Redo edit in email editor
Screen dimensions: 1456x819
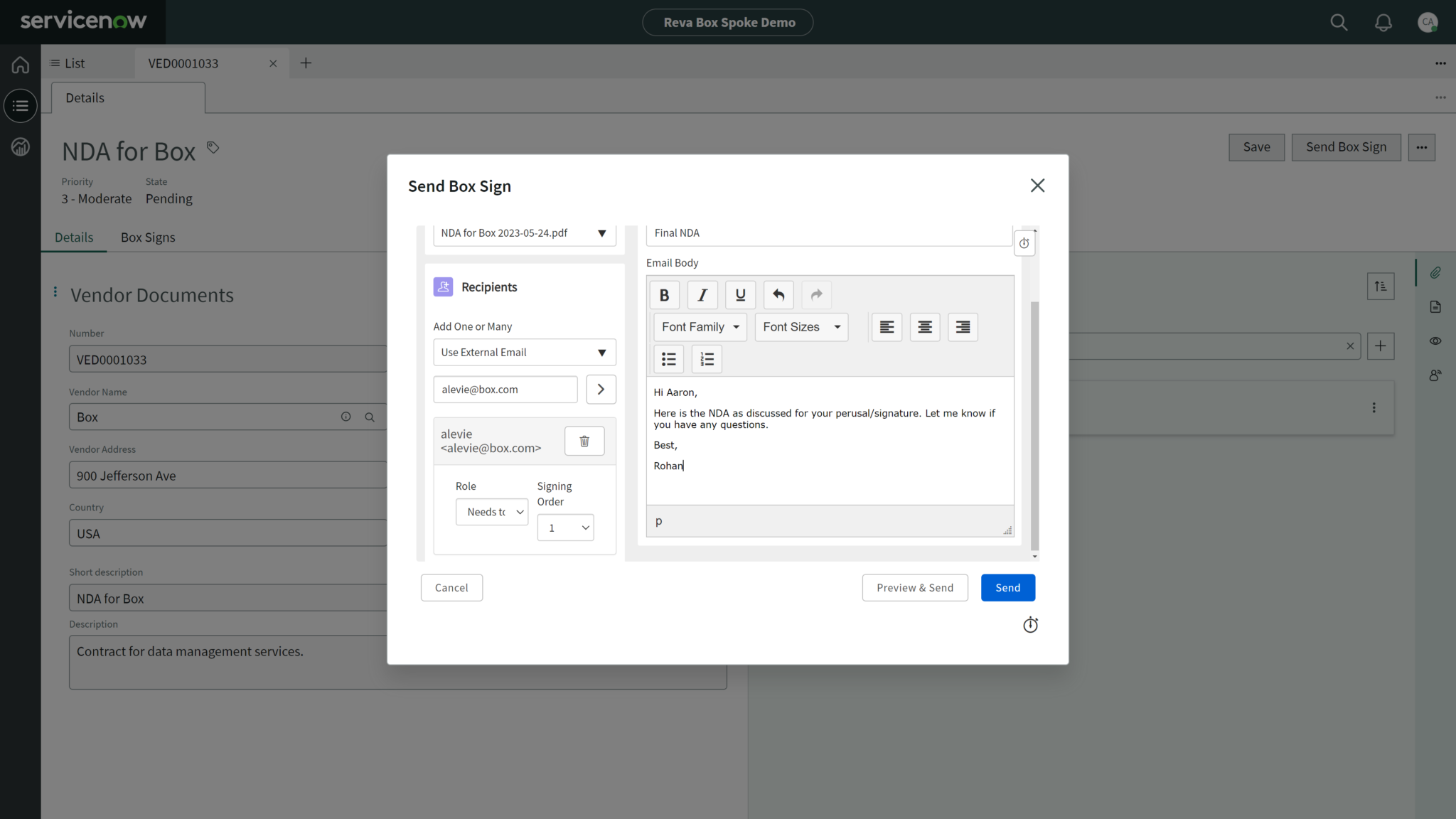point(816,295)
